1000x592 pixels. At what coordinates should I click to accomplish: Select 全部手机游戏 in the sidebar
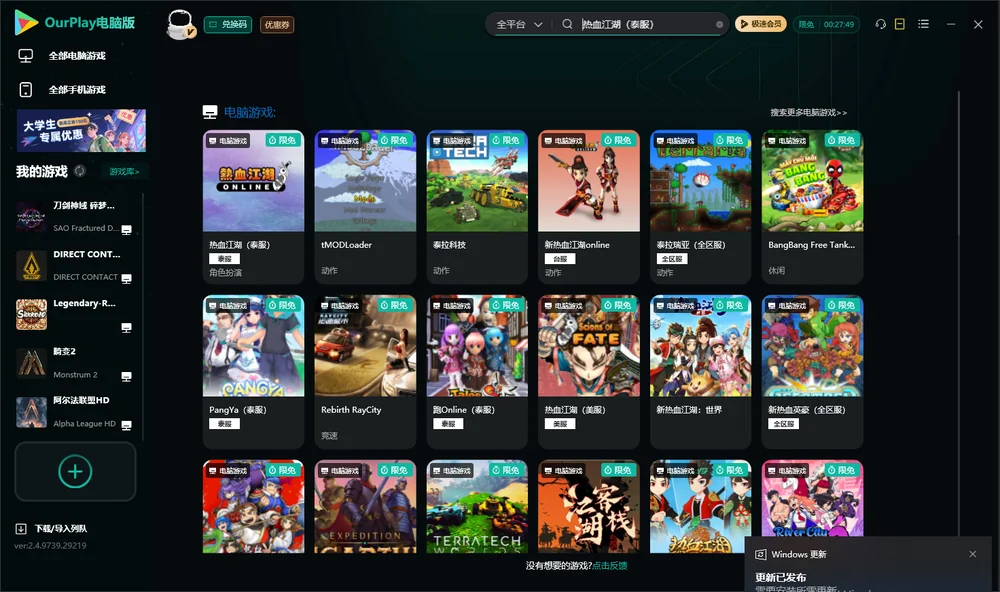click(x=77, y=90)
